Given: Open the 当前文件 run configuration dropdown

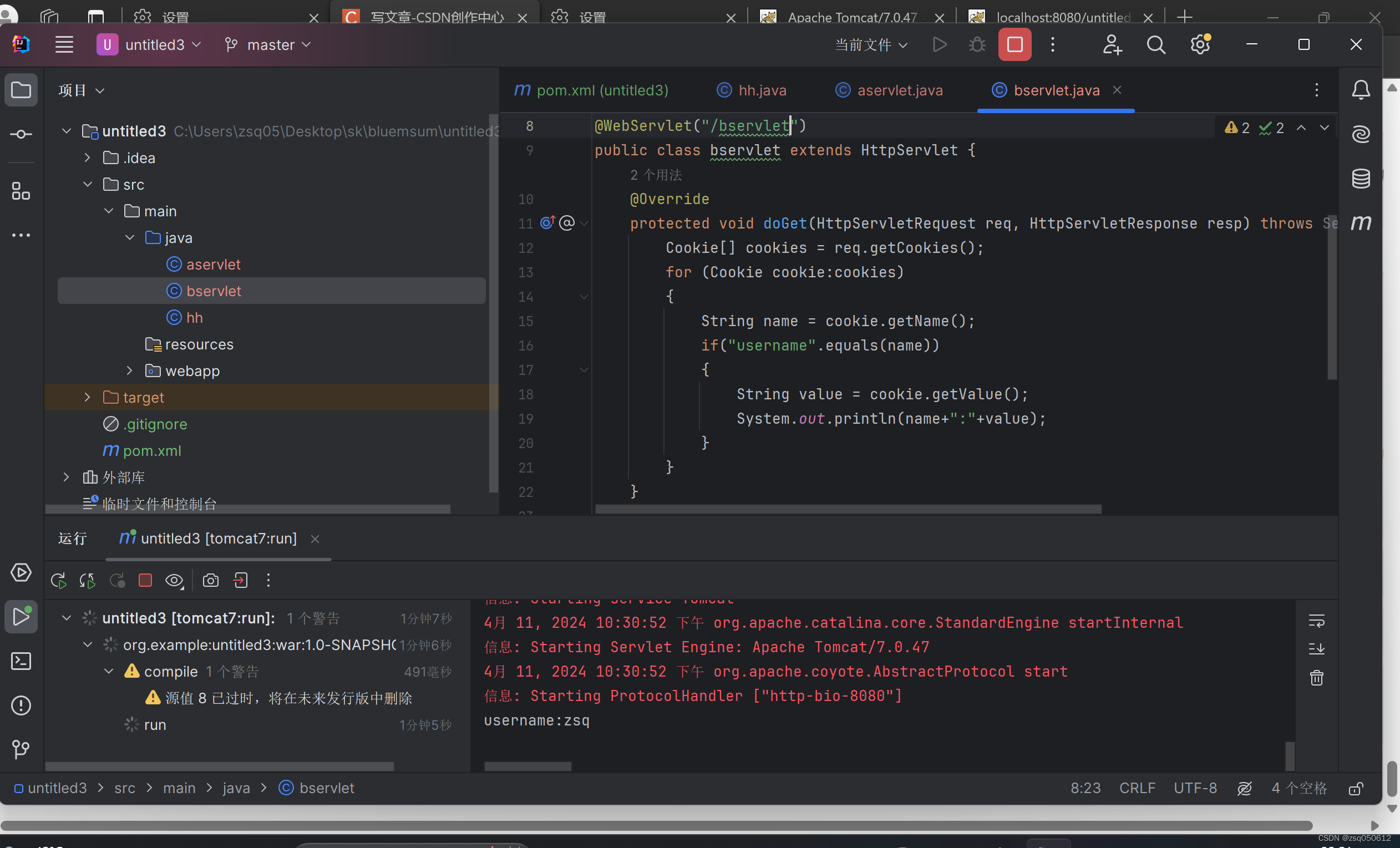Looking at the screenshot, I should pyautogui.click(x=870, y=44).
